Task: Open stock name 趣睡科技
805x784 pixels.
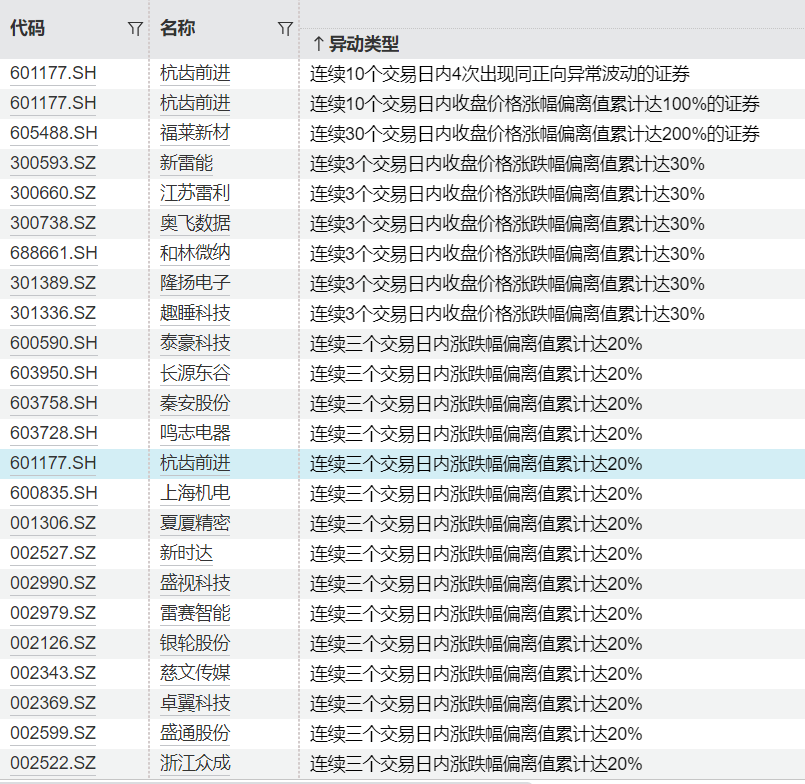Action: pyautogui.click(x=195, y=313)
